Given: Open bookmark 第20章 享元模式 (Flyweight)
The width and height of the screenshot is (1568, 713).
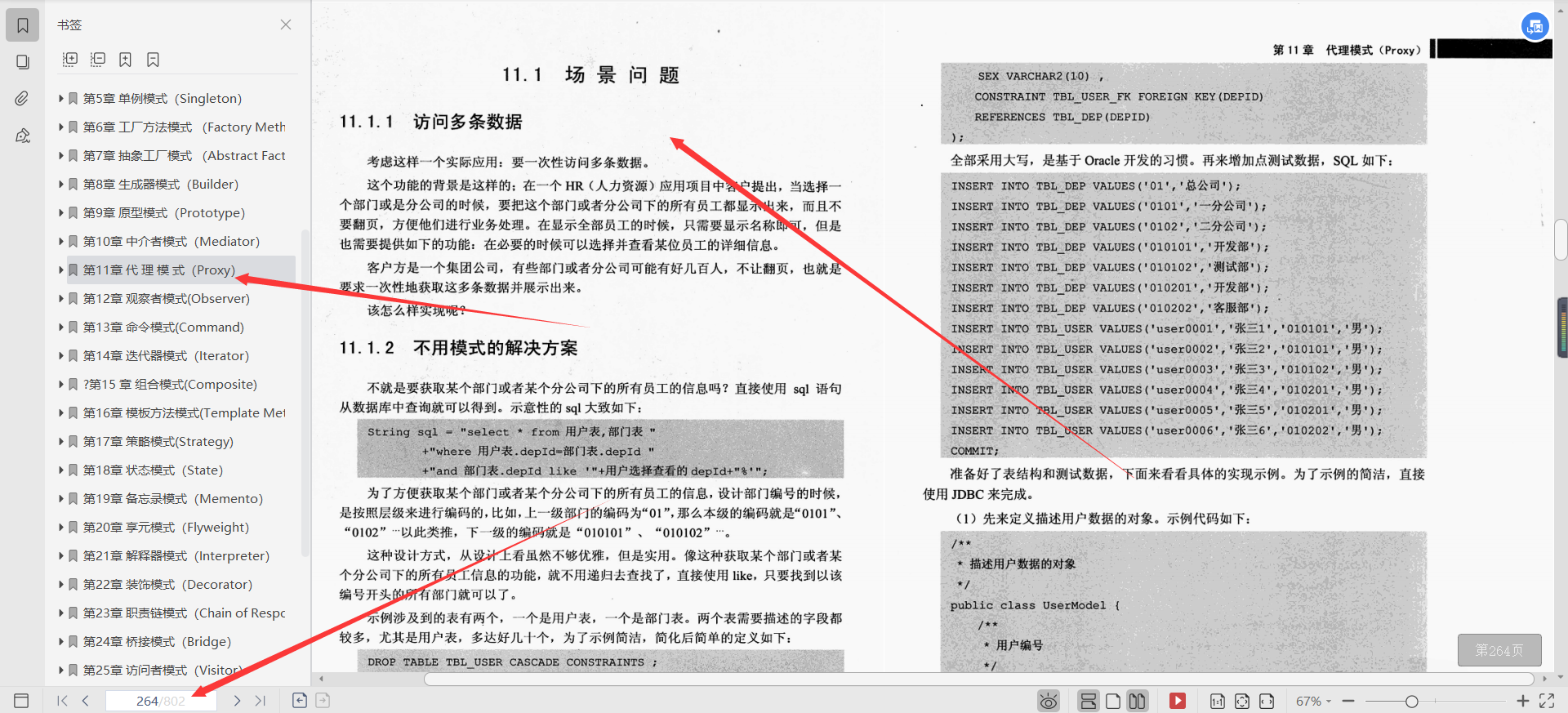Looking at the screenshot, I should point(166,527).
